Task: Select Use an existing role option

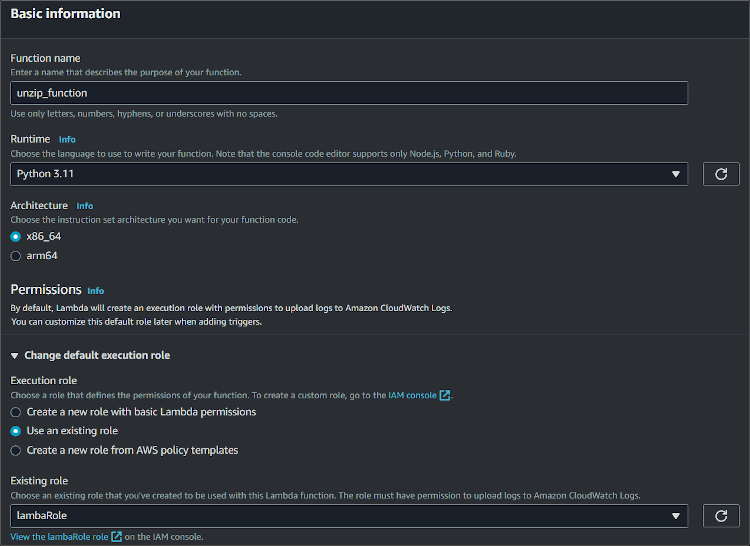Action: tap(16, 431)
